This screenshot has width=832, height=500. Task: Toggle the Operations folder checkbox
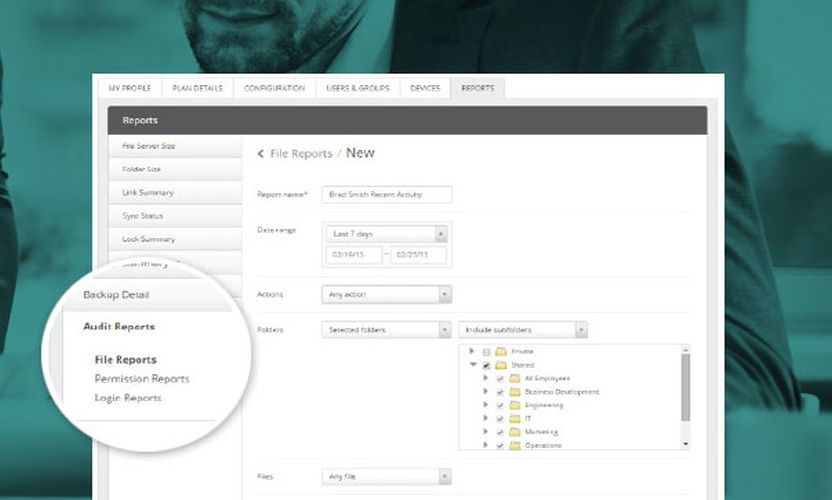(500, 445)
